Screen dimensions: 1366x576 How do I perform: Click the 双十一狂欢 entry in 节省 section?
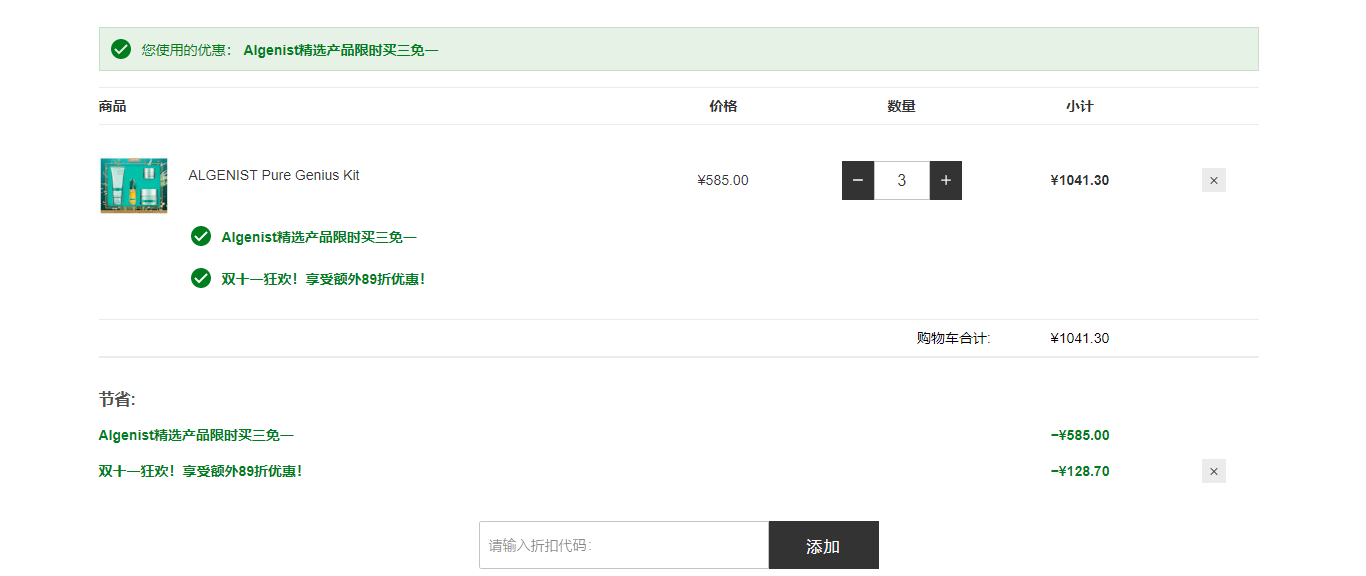(200, 471)
